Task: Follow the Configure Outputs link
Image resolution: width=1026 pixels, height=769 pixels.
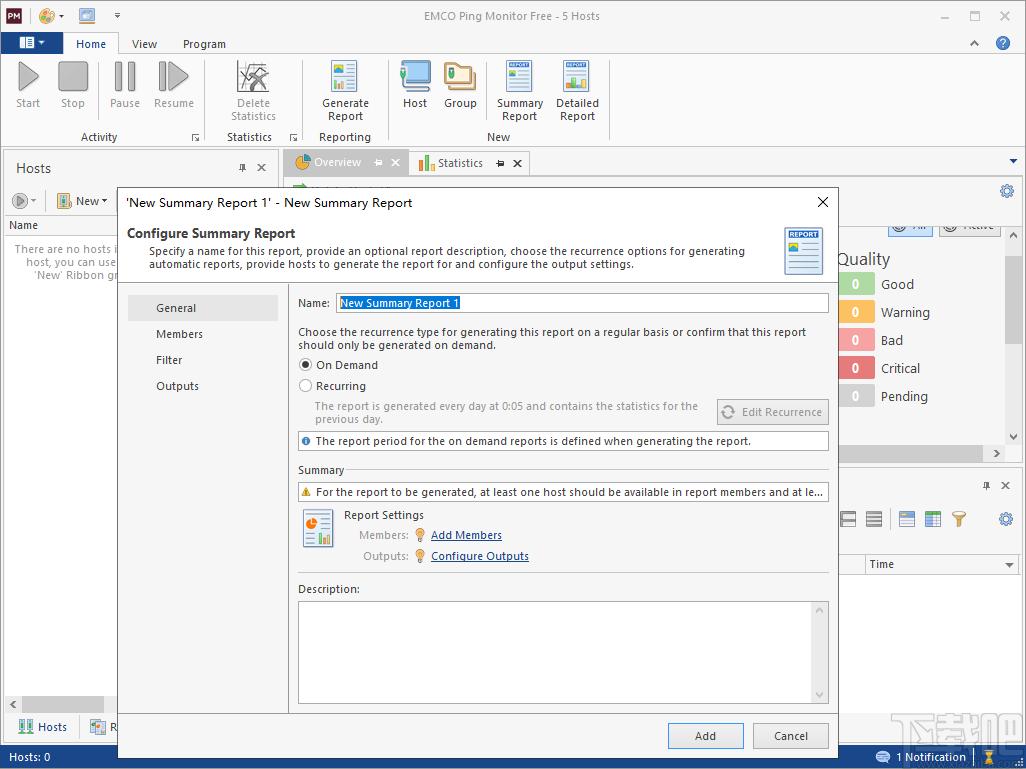Action: click(x=480, y=556)
